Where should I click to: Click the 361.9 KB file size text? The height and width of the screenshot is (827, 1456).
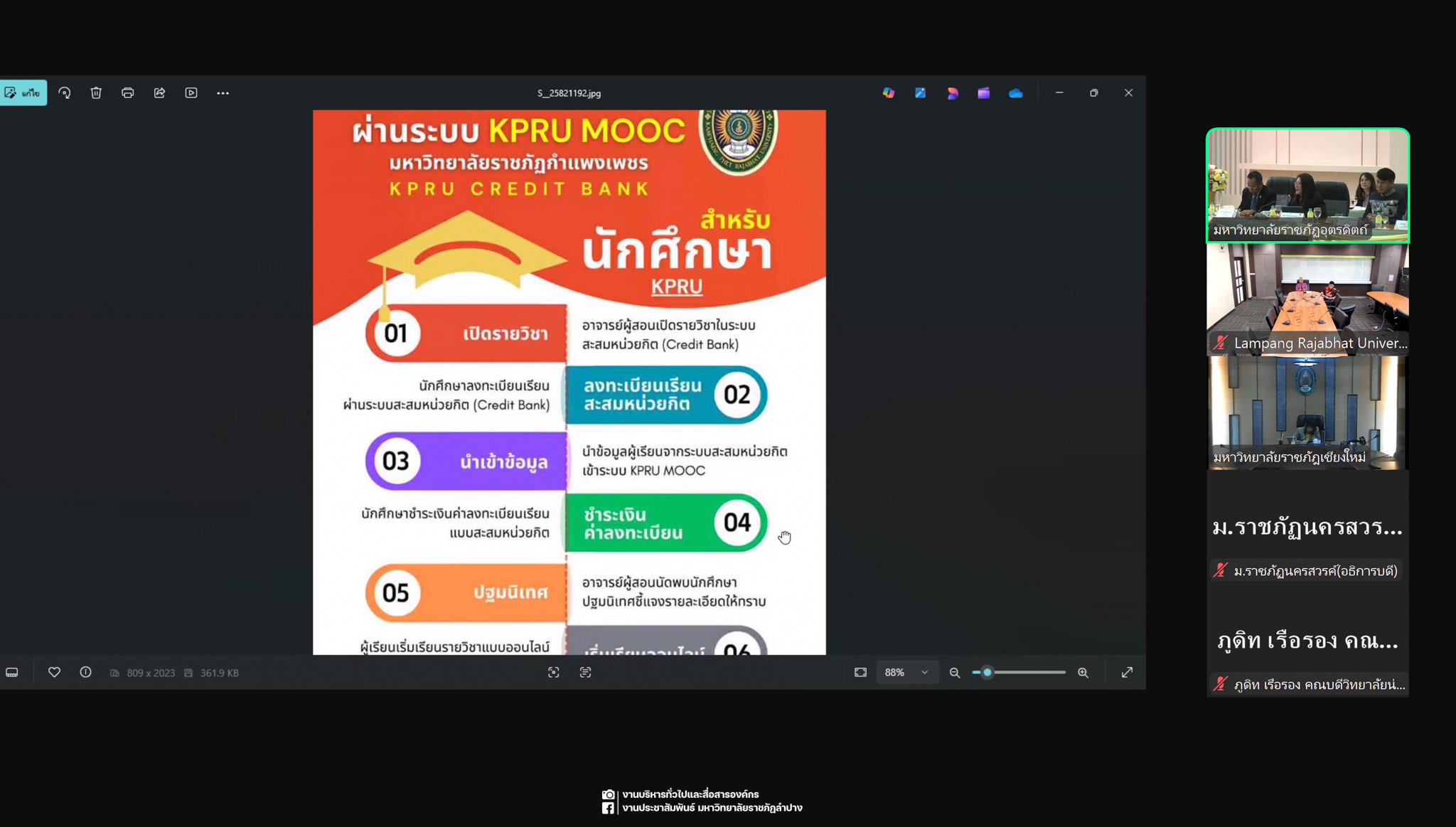point(219,673)
